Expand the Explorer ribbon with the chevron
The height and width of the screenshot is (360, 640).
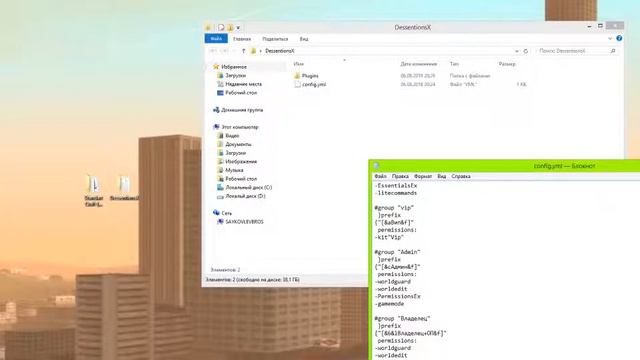pos(610,38)
